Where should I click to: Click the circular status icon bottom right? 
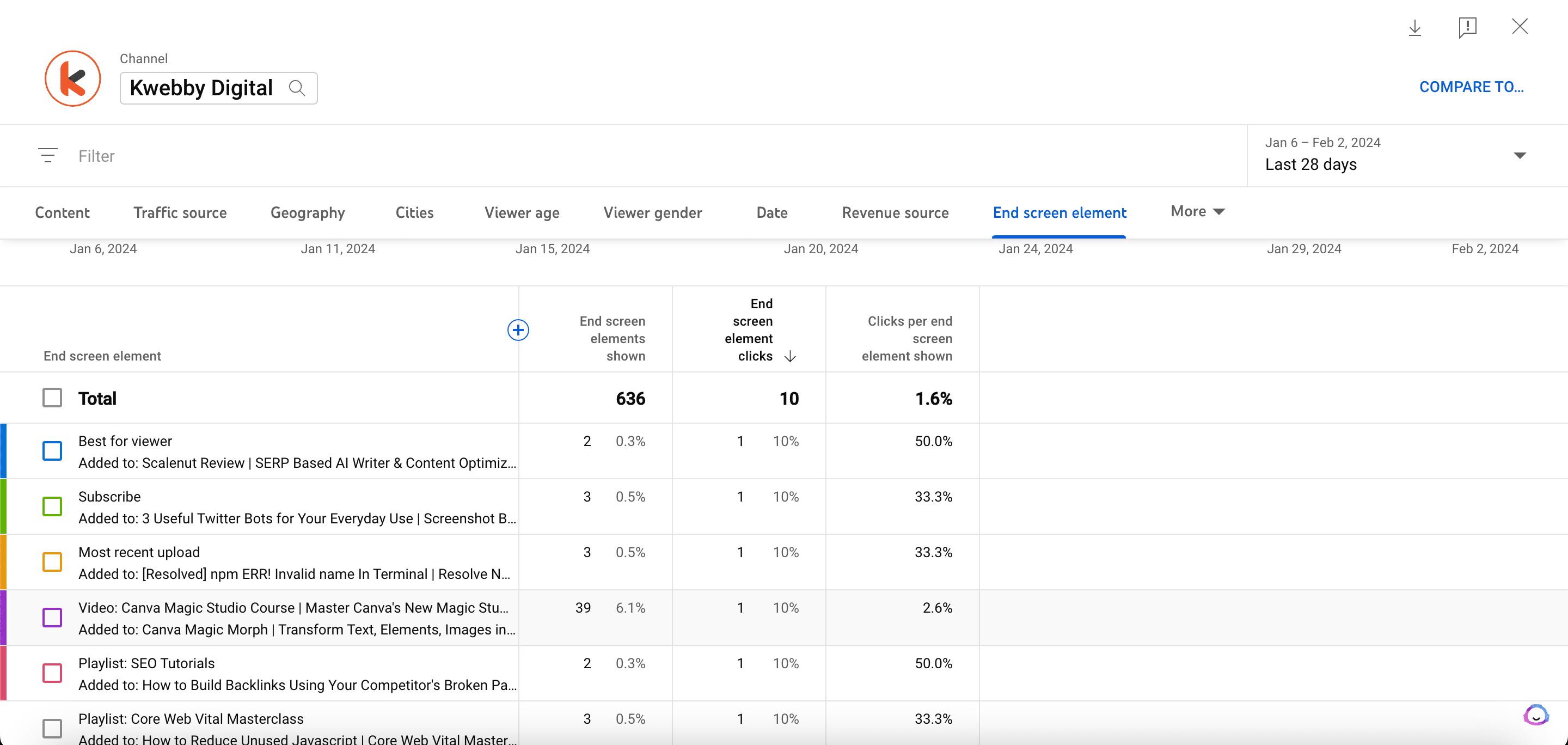[1536, 714]
